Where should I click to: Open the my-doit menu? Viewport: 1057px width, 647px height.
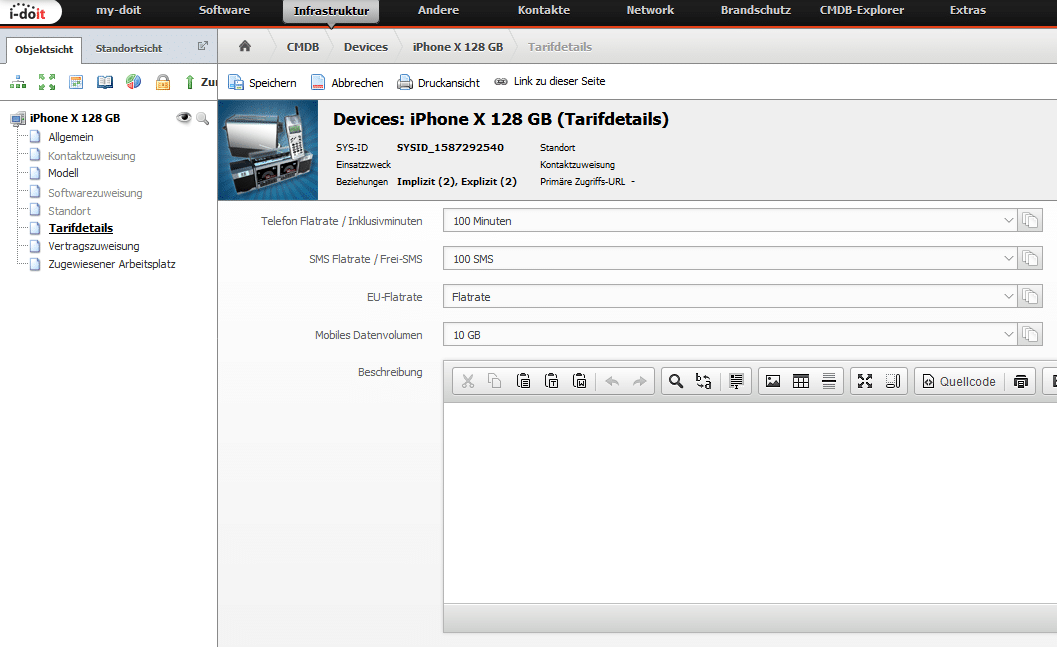click(x=119, y=10)
